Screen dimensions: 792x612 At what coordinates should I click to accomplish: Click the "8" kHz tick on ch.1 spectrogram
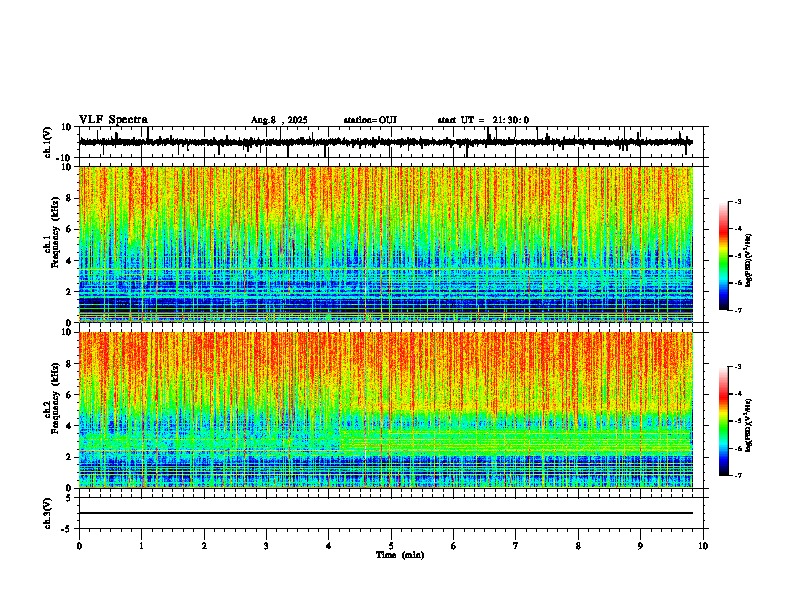click(x=70, y=198)
